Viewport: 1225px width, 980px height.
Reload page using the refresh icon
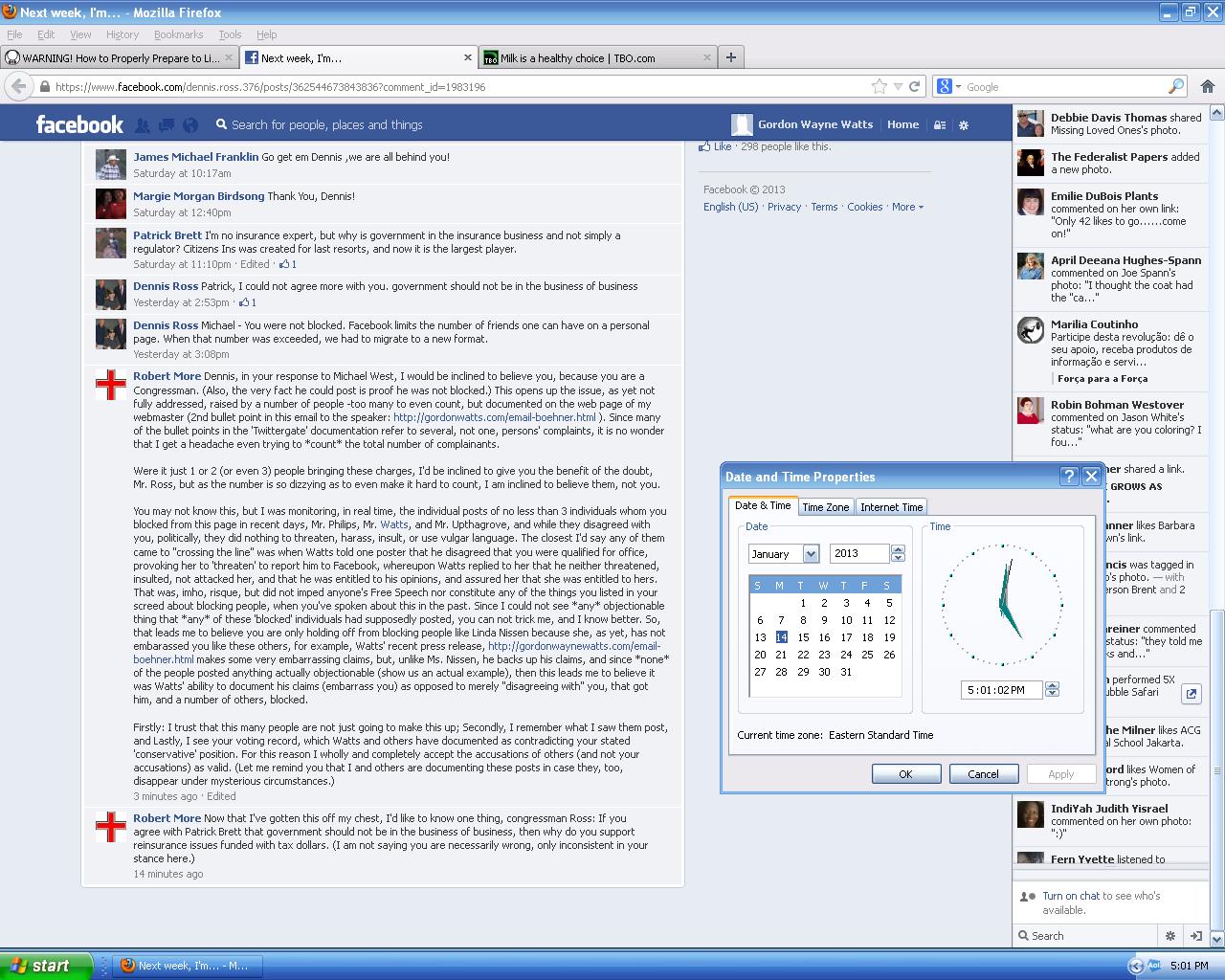click(915, 86)
